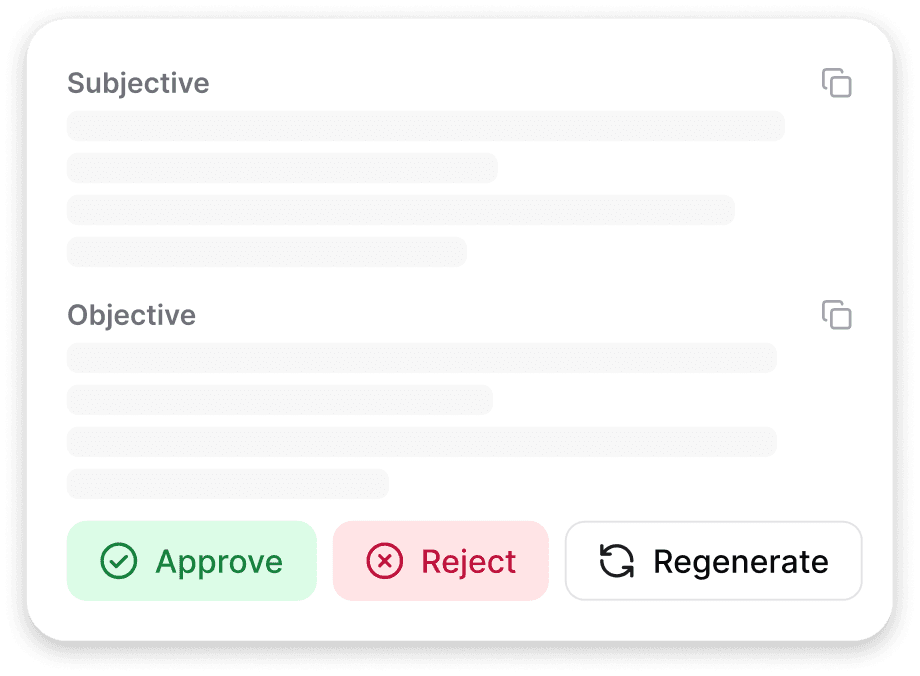
Task: Select the Objective section heading
Action: tap(131, 315)
